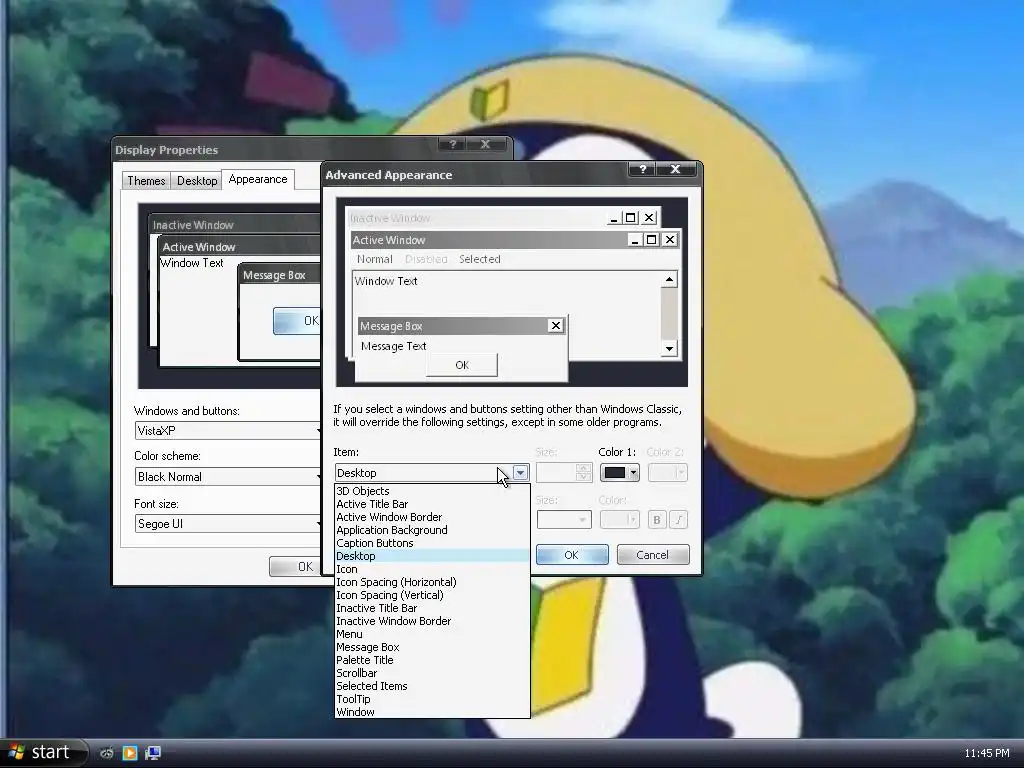1024x768 pixels.
Task: Select highlighted Desktop list entry
Action: [x=432, y=556]
